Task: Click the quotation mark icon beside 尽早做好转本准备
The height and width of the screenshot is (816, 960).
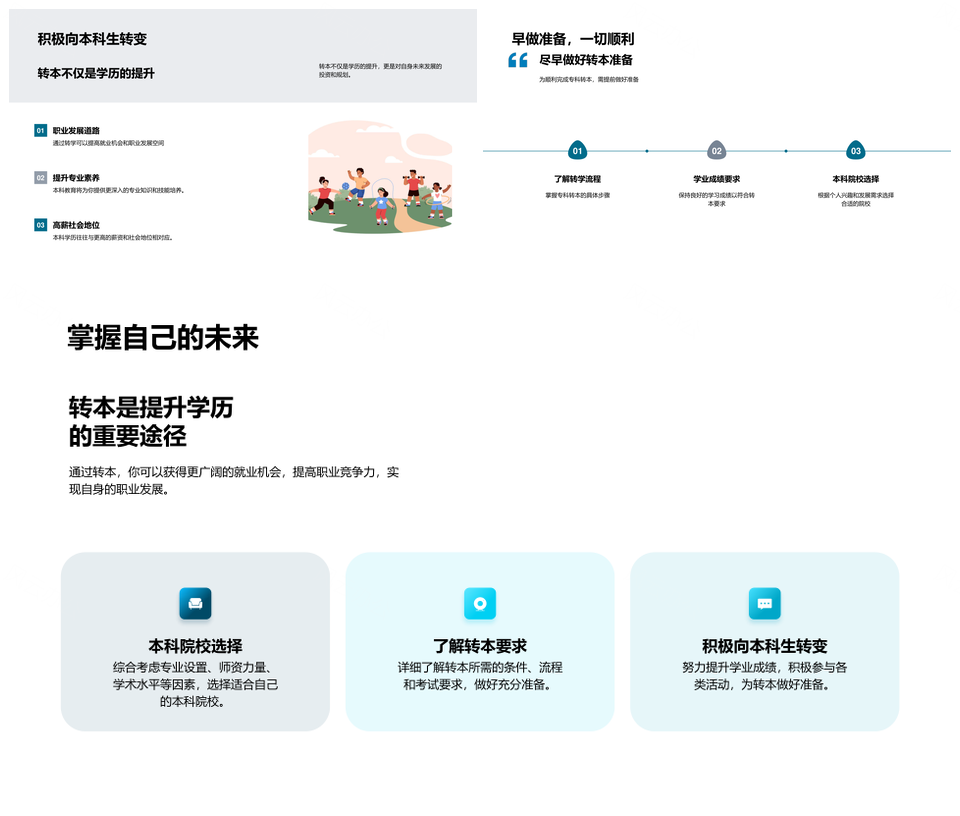Action: (x=516, y=62)
